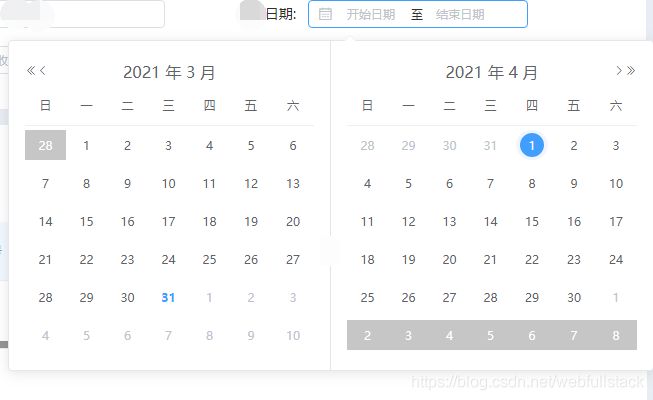Select the blue-circled April 1 date
This screenshot has height=400, width=653.
(x=532, y=145)
